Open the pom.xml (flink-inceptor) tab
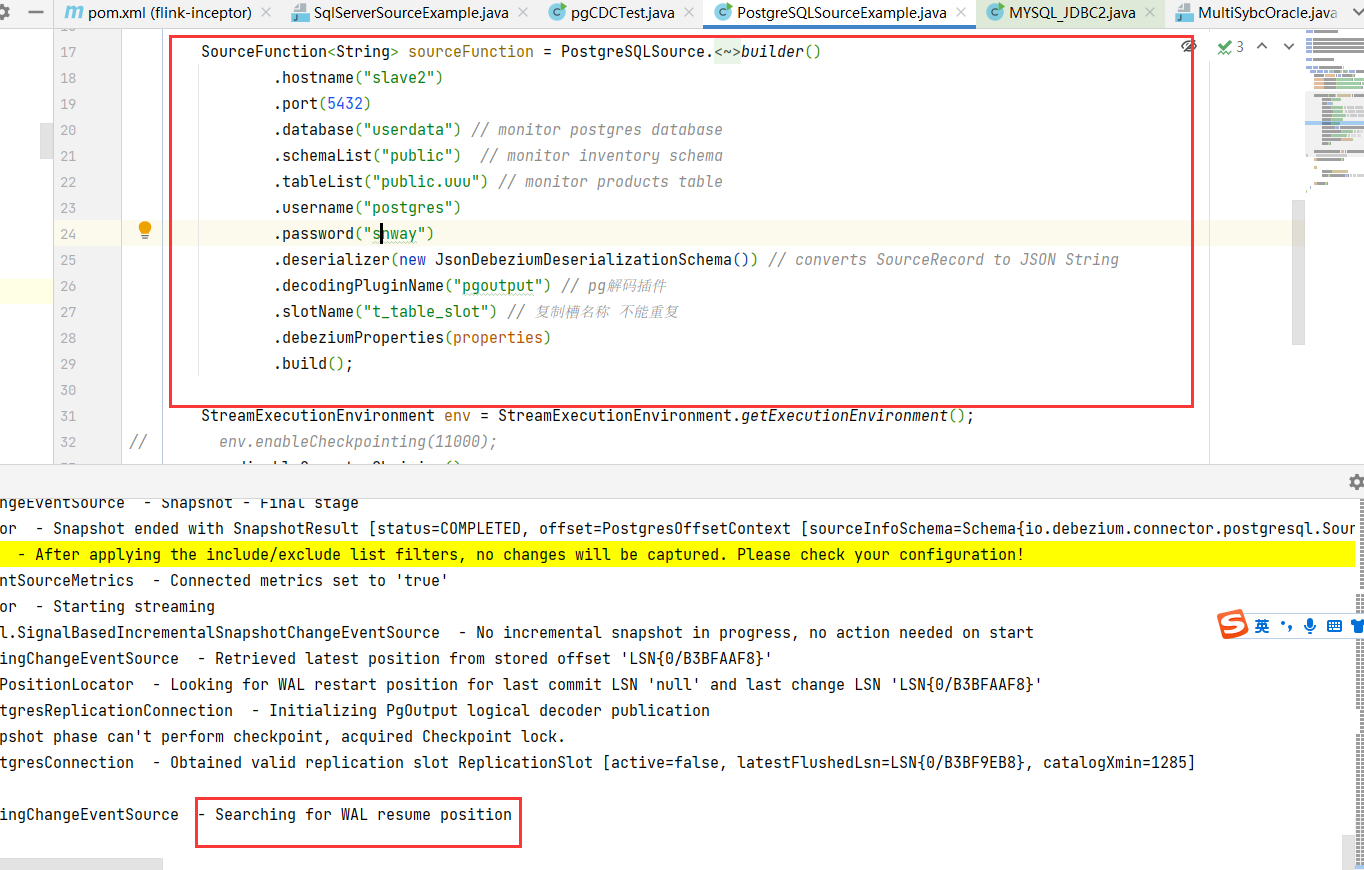The height and width of the screenshot is (870, 1364). click(167, 13)
